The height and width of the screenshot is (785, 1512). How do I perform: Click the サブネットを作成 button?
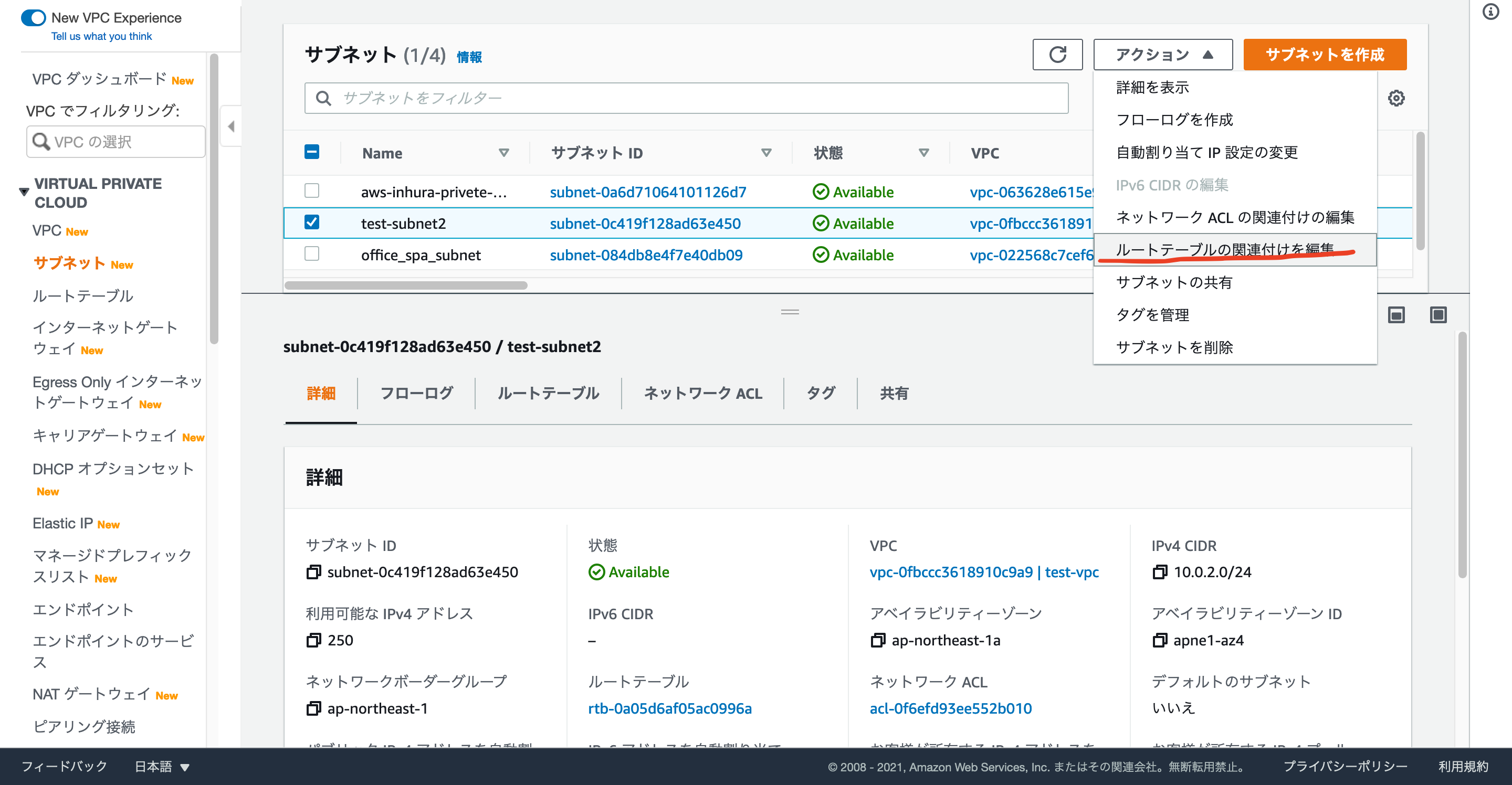1324,55
